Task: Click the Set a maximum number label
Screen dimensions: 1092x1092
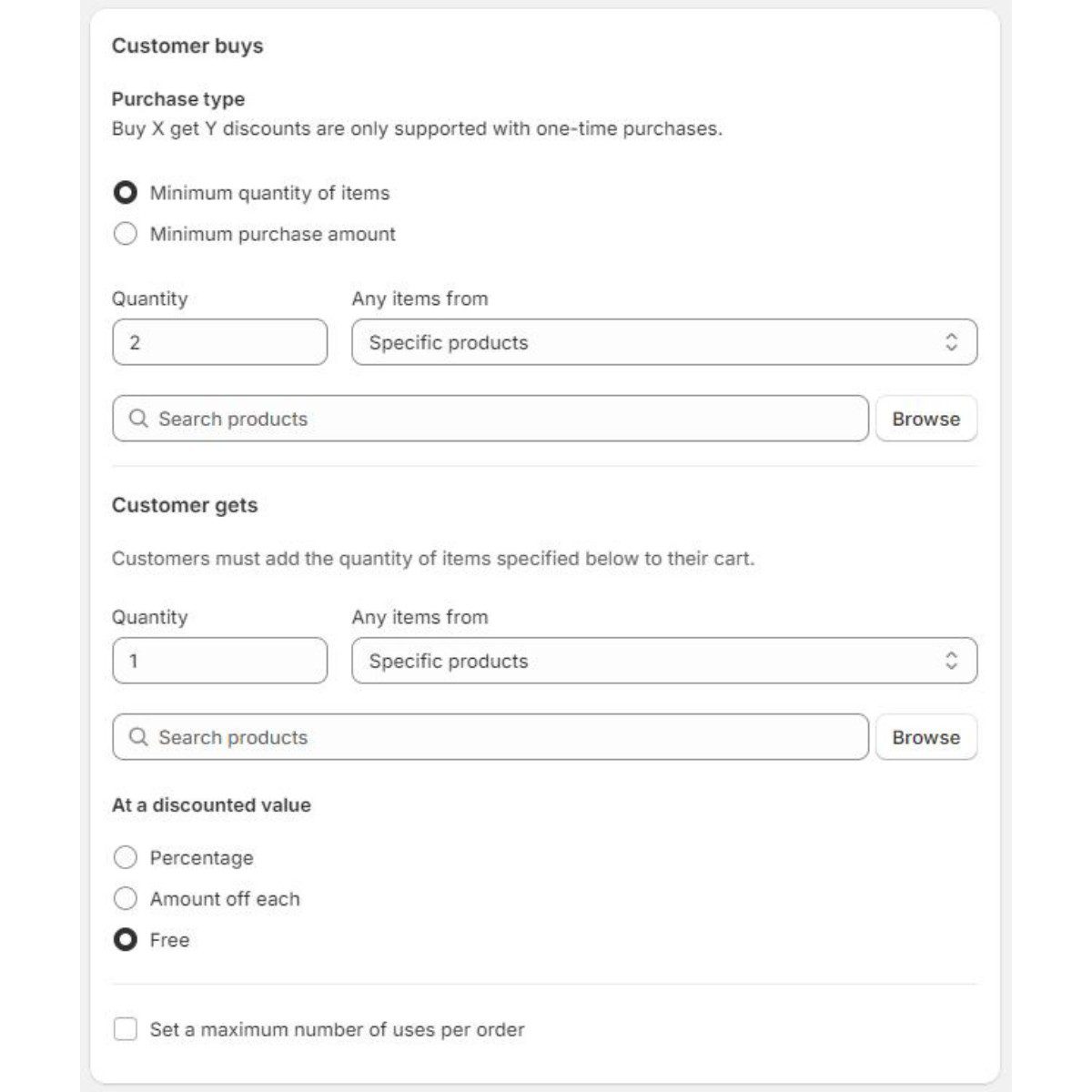Action: 337,1029
